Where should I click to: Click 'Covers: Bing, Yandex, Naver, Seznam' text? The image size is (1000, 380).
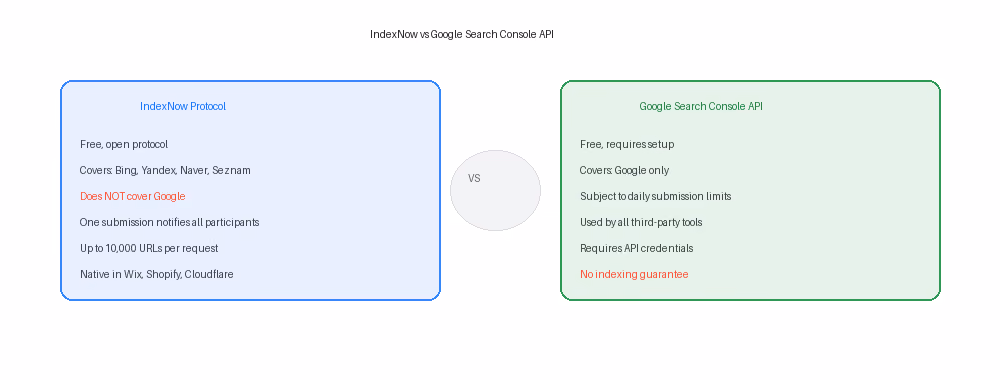click(x=165, y=170)
